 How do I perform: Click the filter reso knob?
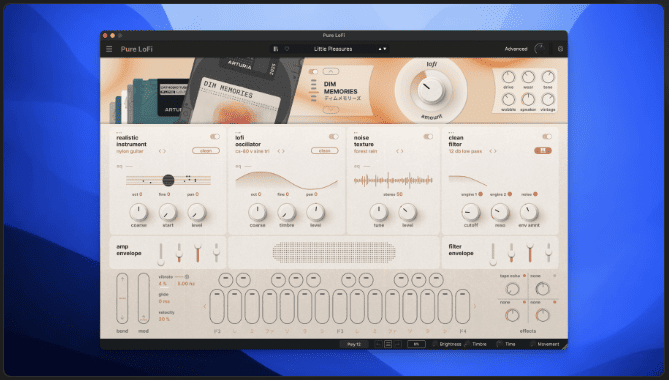tap(500, 212)
